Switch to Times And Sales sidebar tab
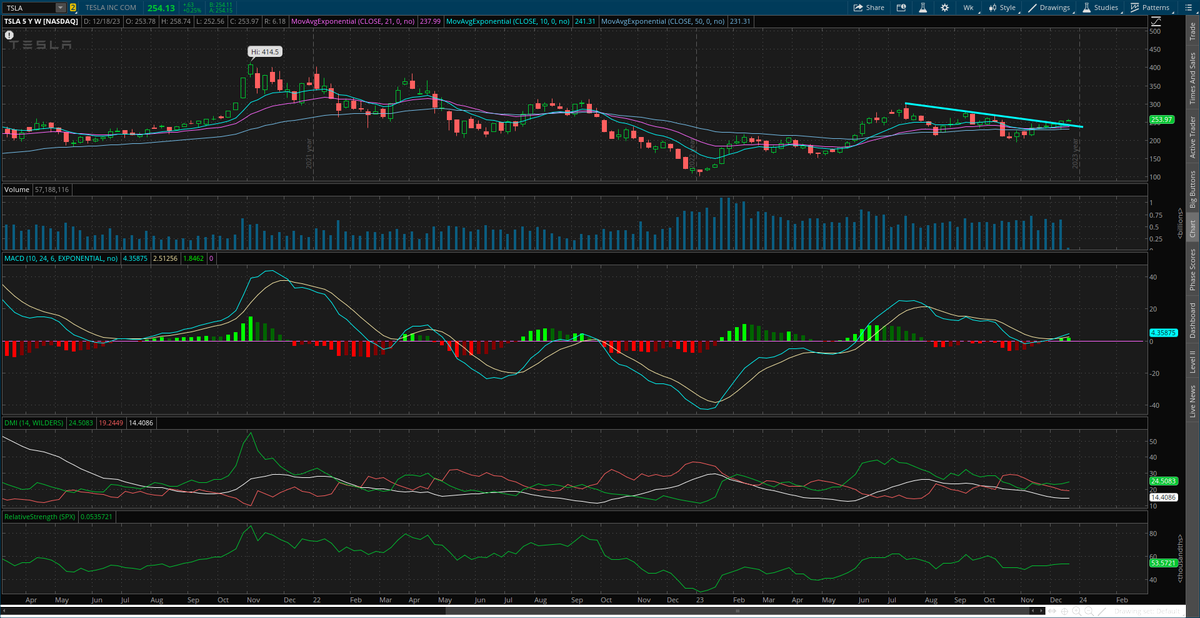 1191,78
